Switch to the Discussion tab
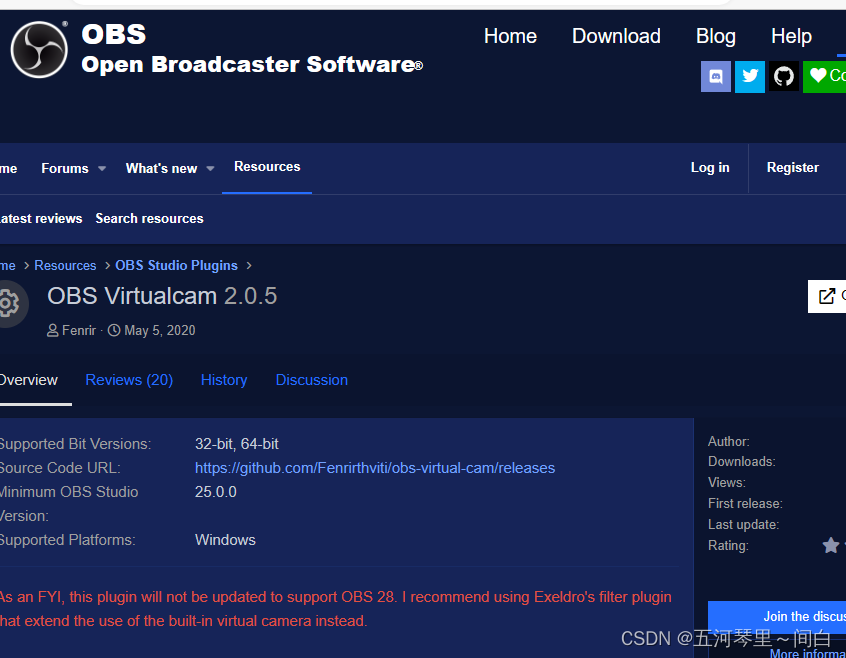 [312, 380]
